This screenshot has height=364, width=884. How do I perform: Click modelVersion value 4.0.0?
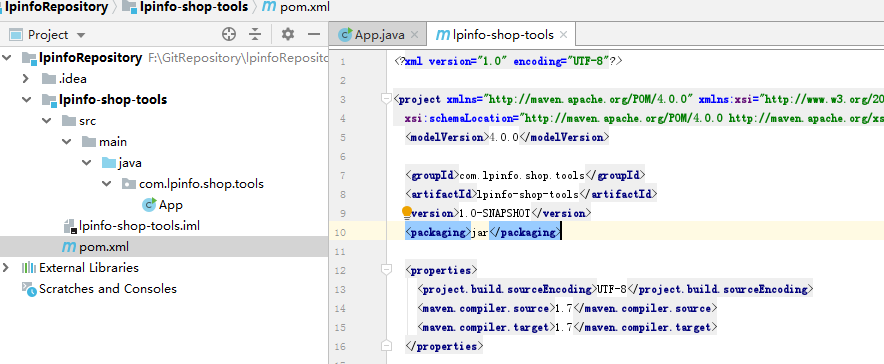[503, 137]
